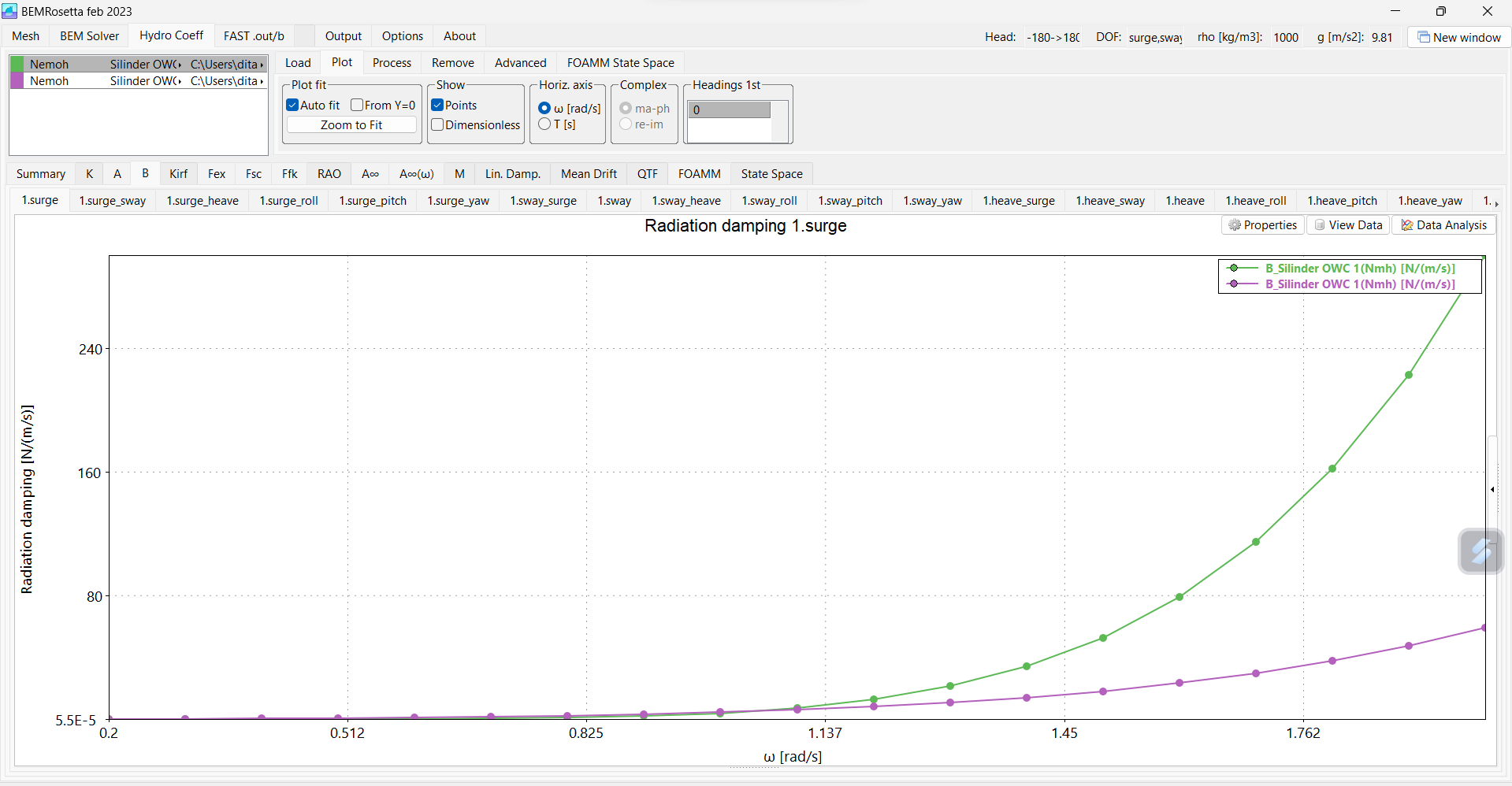Select the T [s] horizontal axis option
1512x786 pixels.
544,124
